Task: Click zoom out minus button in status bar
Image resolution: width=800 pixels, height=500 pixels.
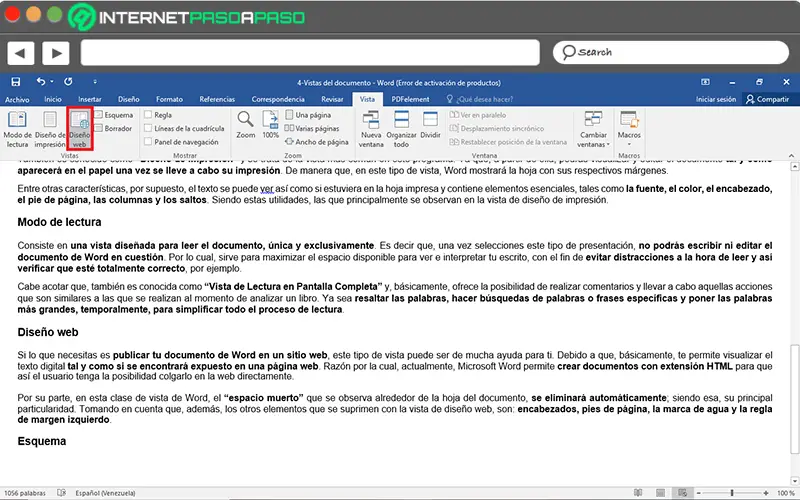Action: point(698,493)
